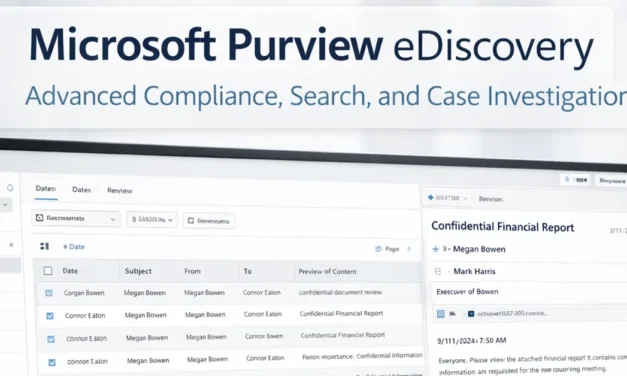Image resolution: width=627 pixels, height=376 pixels.
Task: Open the 'Person importance: Confidential Information' preview cell
Action: (362, 356)
